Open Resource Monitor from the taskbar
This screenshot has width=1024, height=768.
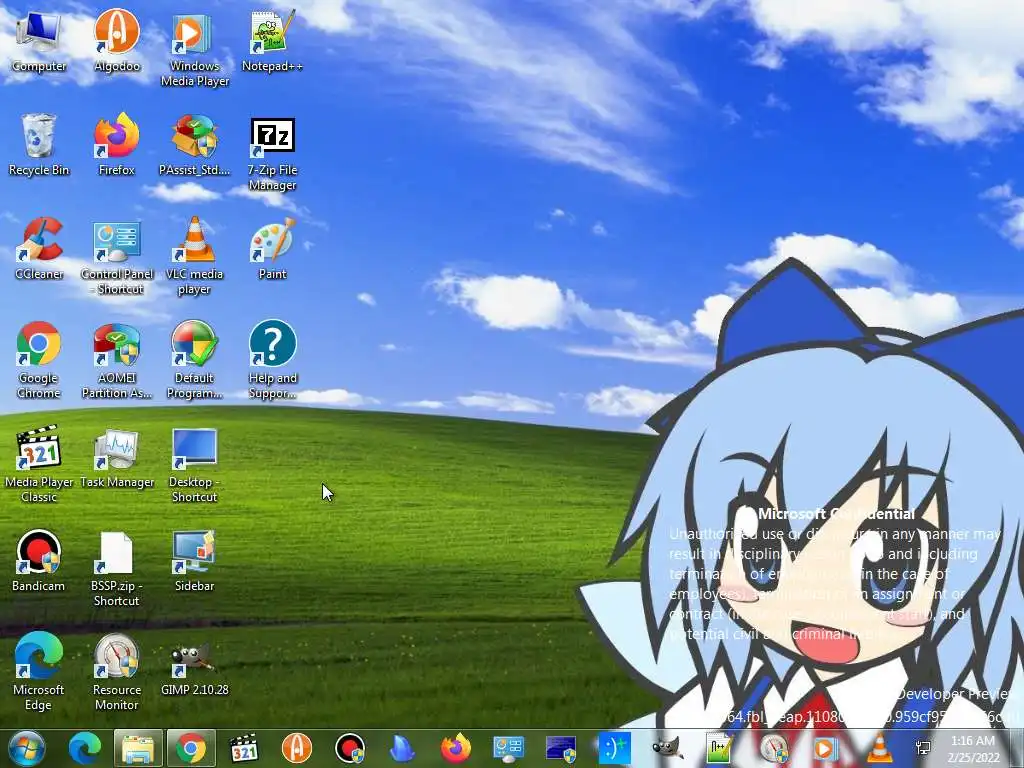tap(773, 748)
